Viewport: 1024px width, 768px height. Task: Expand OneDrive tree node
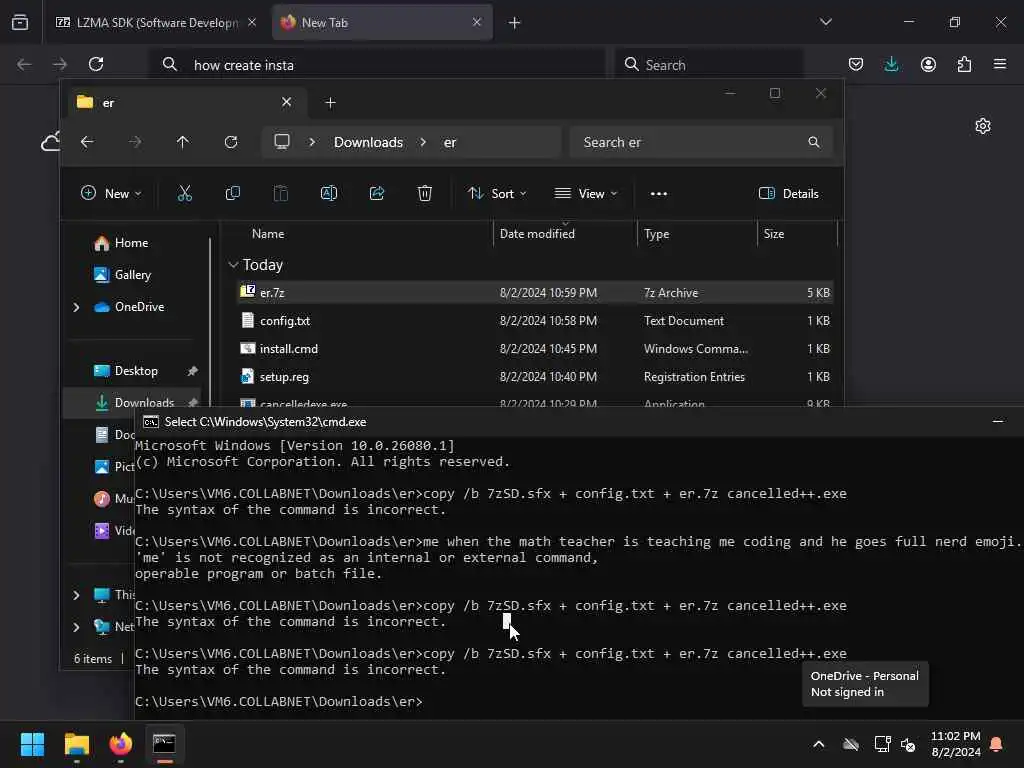pyautogui.click(x=76, y=307)
